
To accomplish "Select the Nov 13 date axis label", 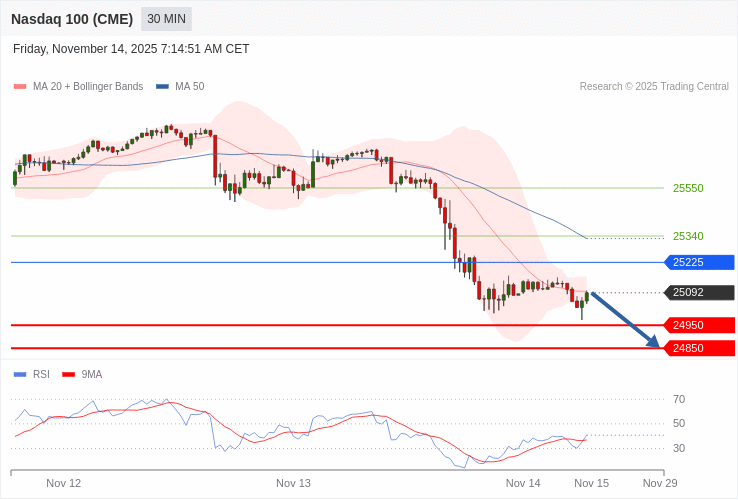I will point(293,483).
